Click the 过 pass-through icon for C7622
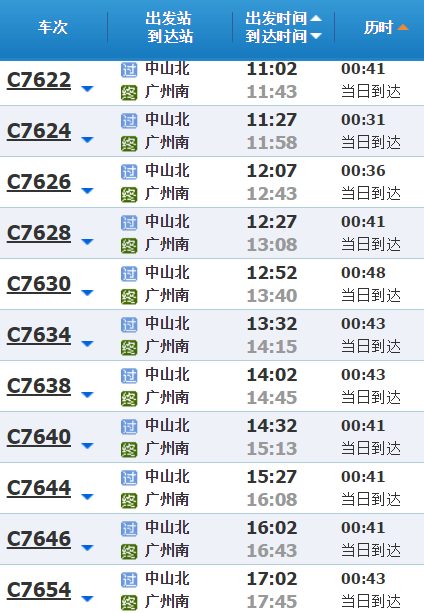Image resolution: width=424 pixels, height=613 pixels. 129,70
